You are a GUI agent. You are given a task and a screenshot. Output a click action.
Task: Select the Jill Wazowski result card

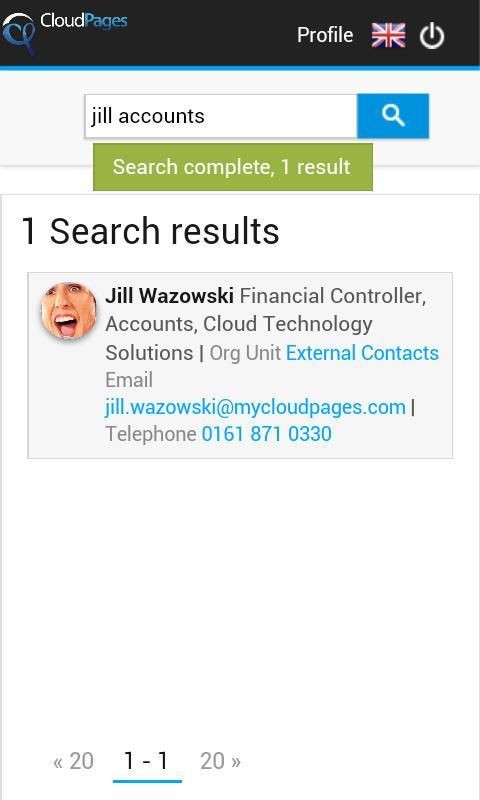240,365
